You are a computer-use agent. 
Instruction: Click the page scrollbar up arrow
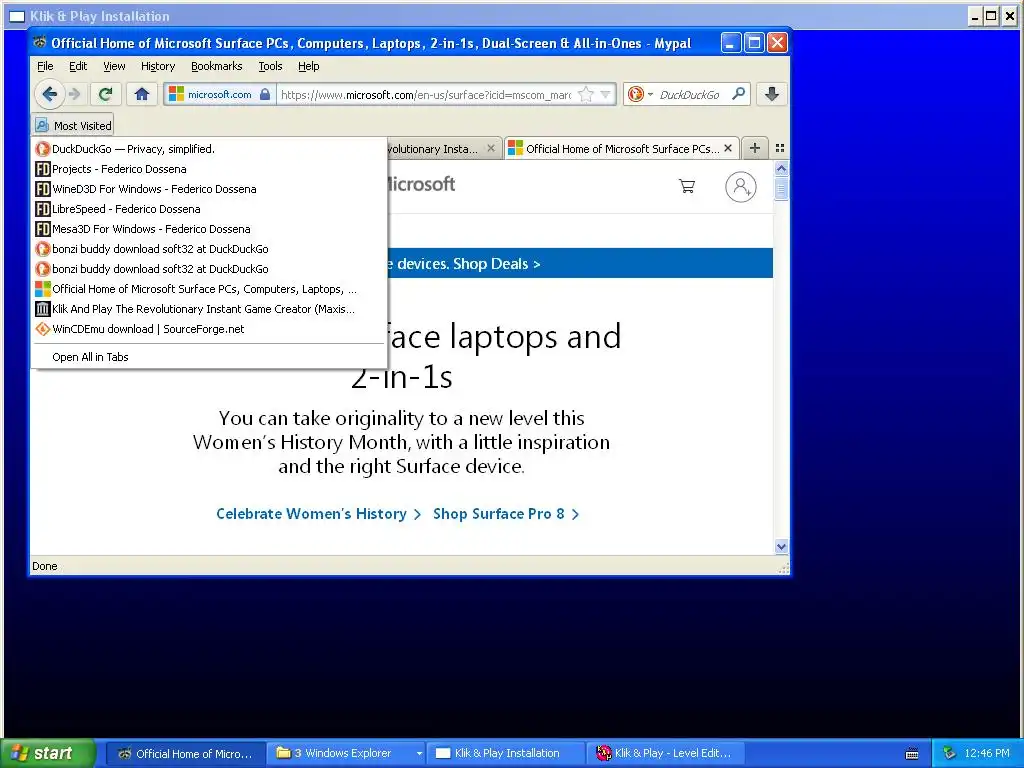[x=781, y=169]
